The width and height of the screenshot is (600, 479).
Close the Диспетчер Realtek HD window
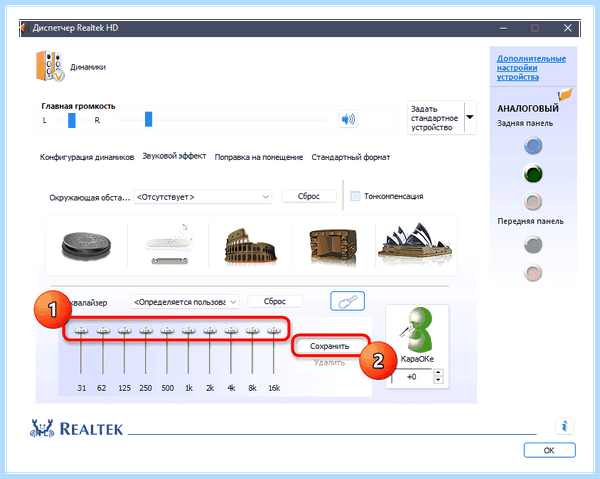pyautogui.click(x=568, y=28)
